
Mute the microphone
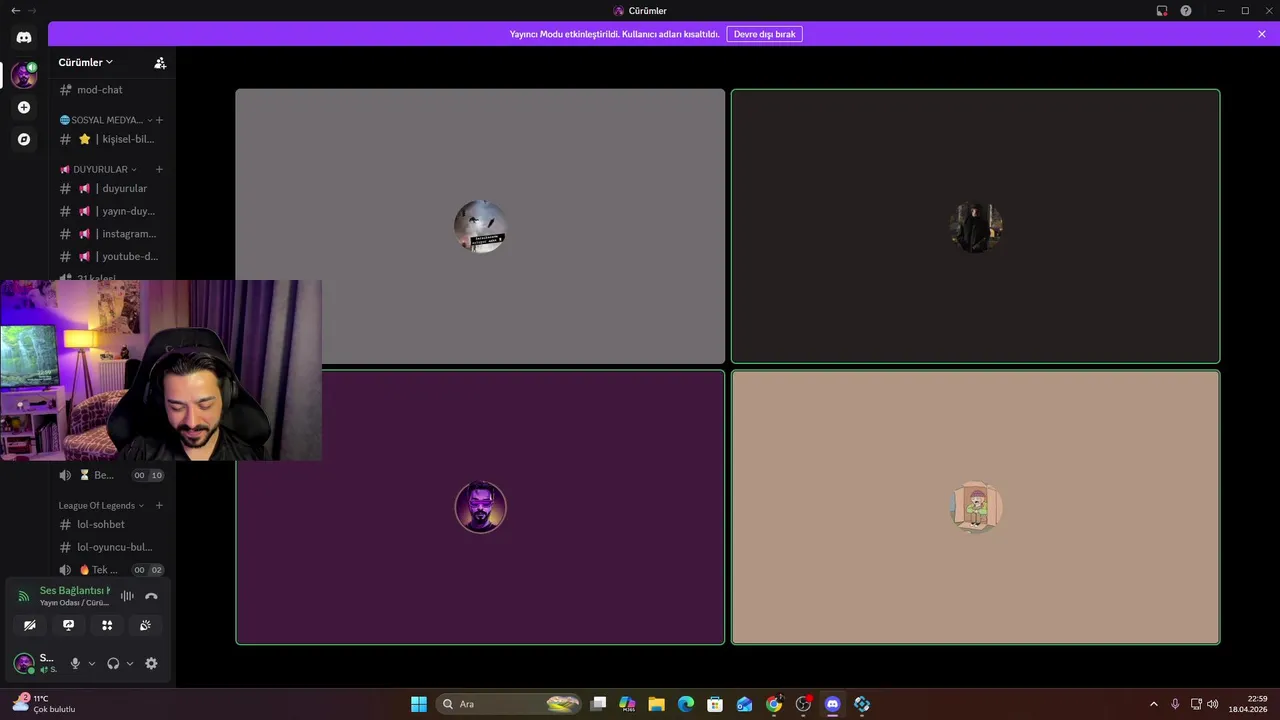pyautogui.click(x=75, y=663)
